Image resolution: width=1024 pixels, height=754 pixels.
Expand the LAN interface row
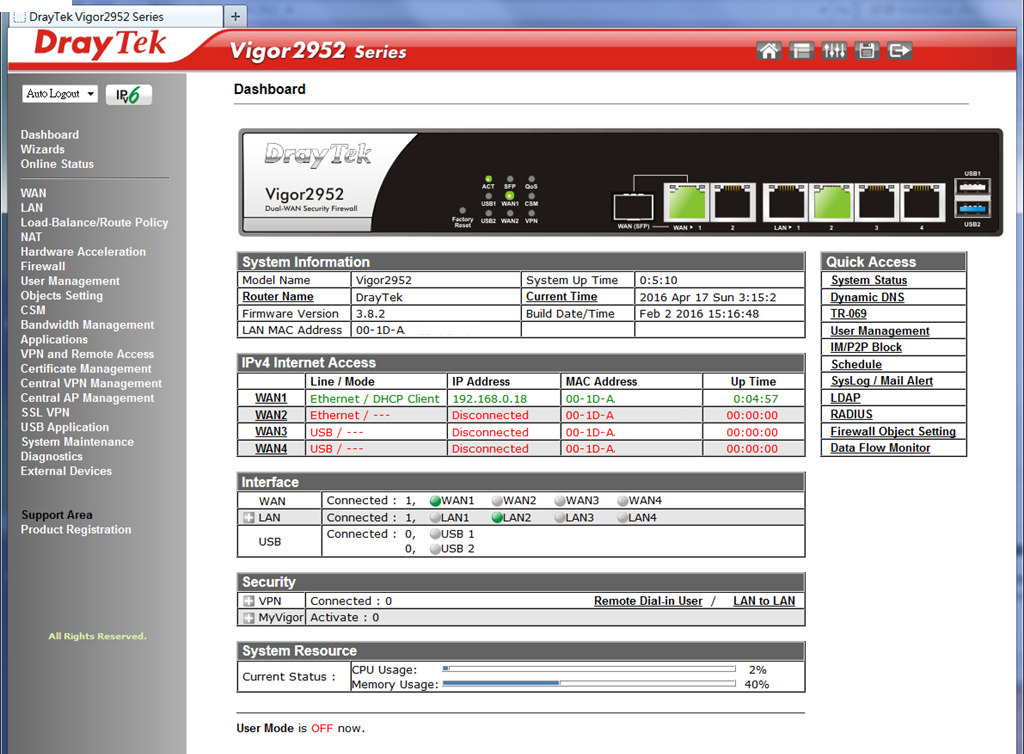click(249, 518)
